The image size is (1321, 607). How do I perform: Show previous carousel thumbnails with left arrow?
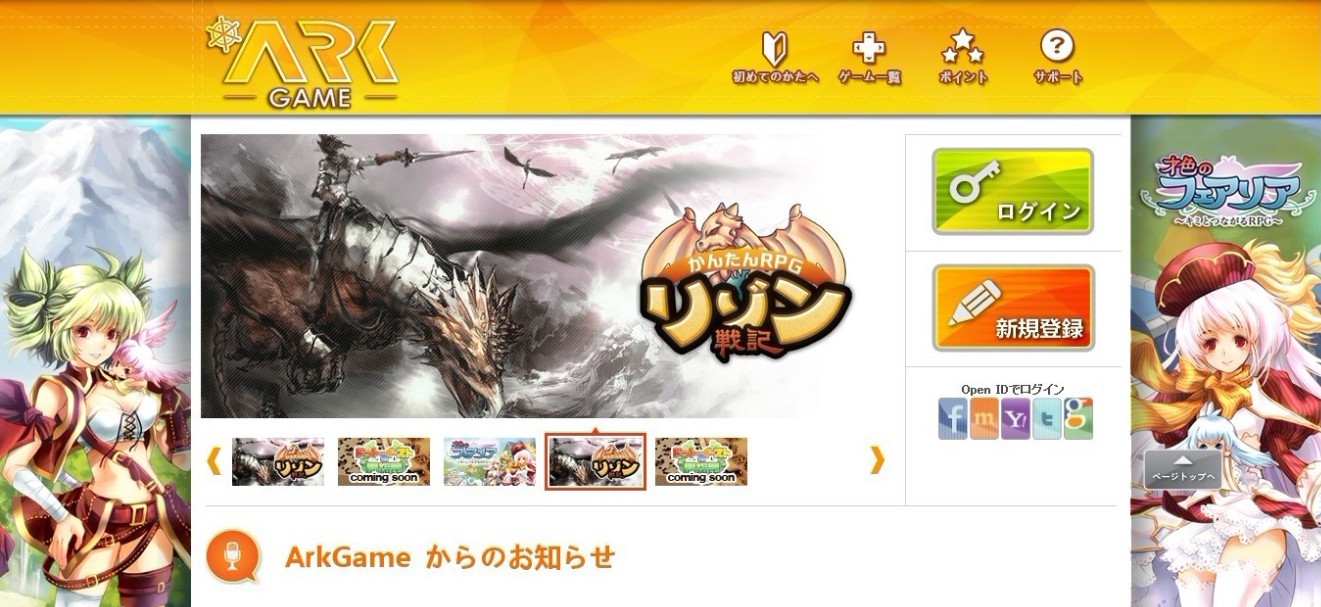tap(213, 460)
